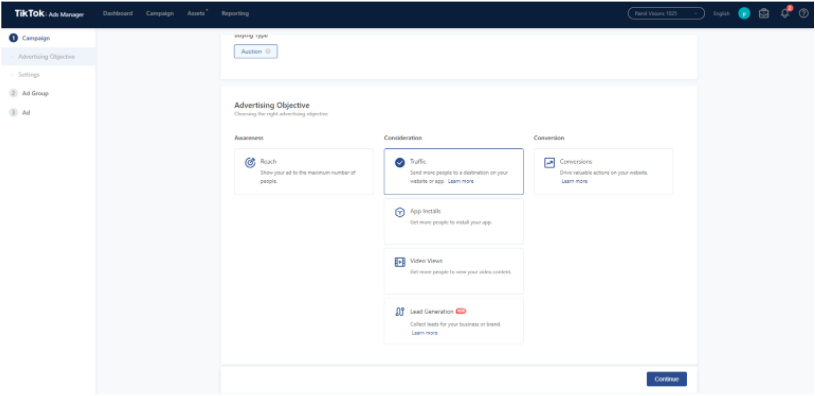The image size is (815, 396).
Task: Select the Auction buying type
Action: (255, 51)
